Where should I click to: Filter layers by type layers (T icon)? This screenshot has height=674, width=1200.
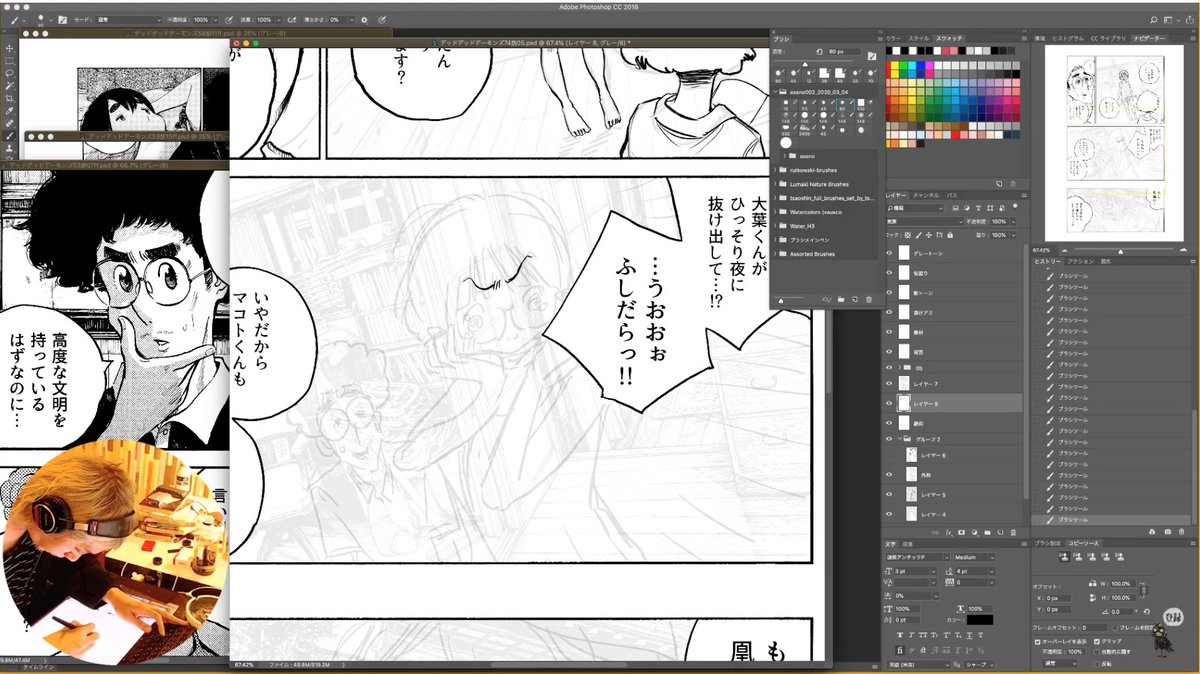[x=978, y=208]
